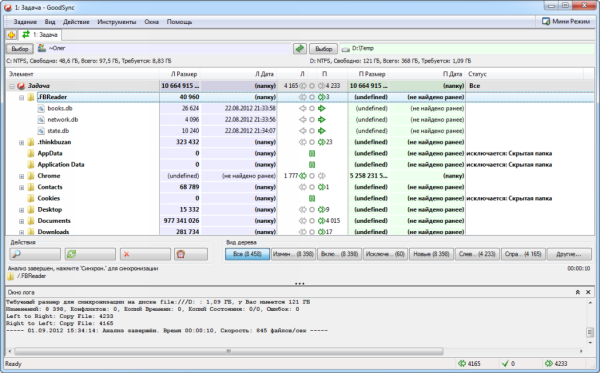
Task: Click the Auto alarm clock button
Action: coord(191,254)
